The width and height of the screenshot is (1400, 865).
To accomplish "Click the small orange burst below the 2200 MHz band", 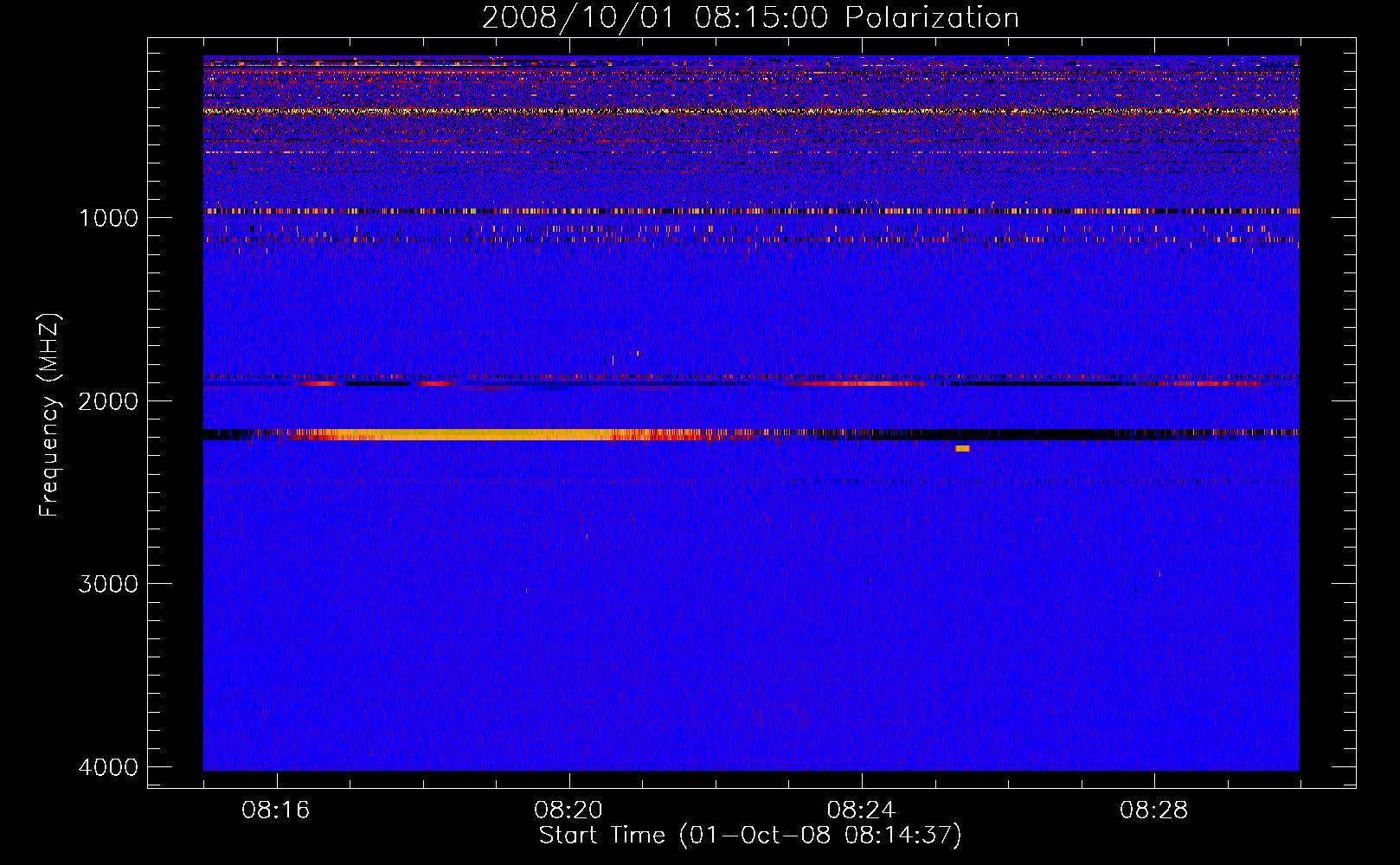I will (x=962, y=448).
